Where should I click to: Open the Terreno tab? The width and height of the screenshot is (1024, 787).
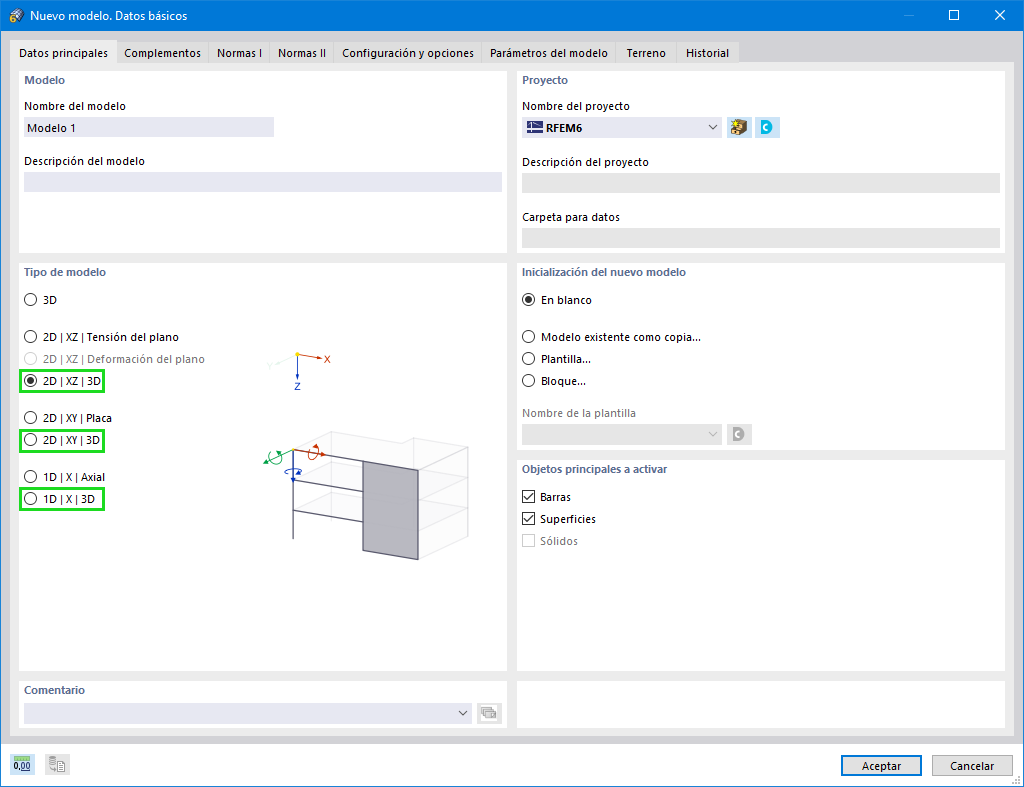(645, 52)
